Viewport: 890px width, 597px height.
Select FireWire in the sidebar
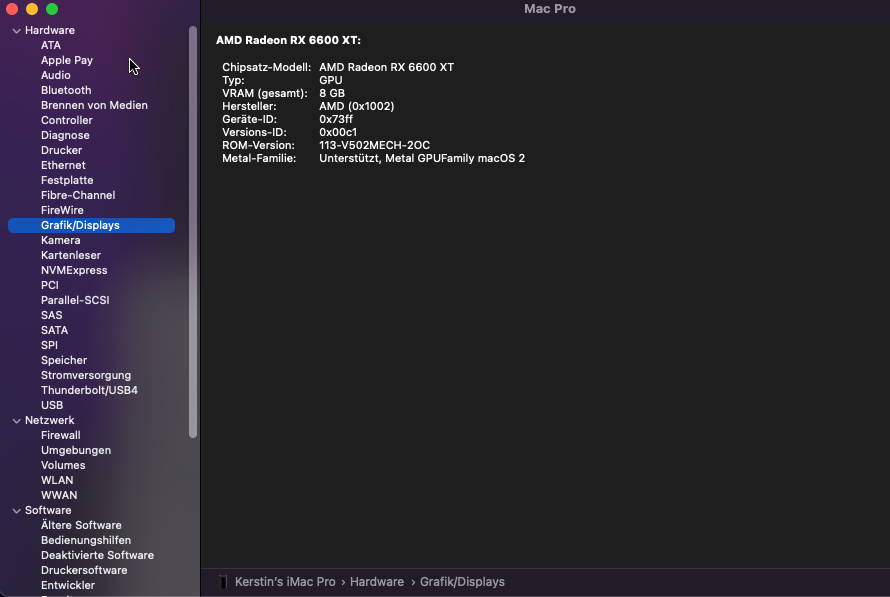point(62,211)
